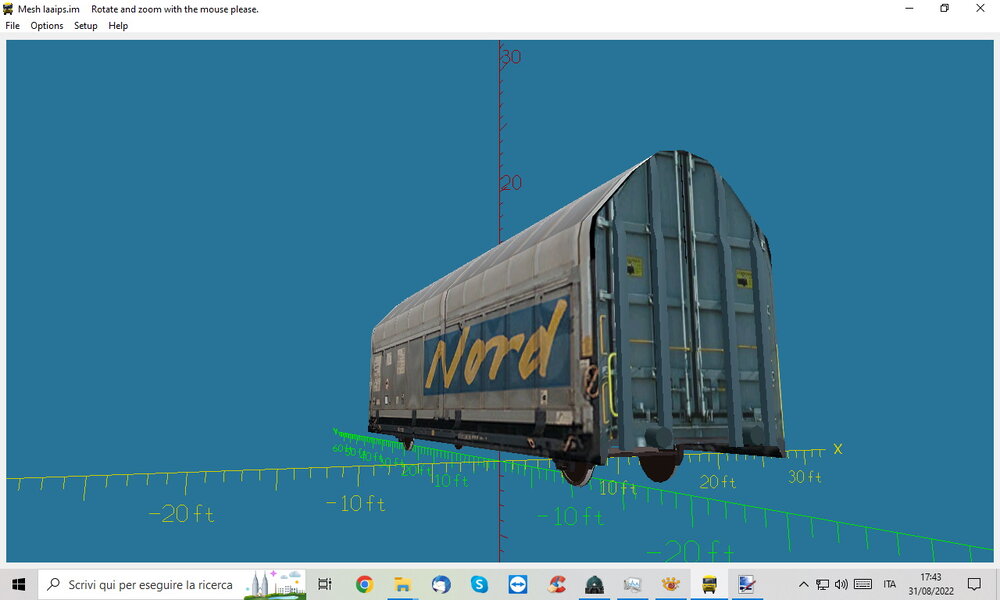Click the Nord wagon 3D model
The width and height of the screenshot is (1000, 600).
pos(577,319)
